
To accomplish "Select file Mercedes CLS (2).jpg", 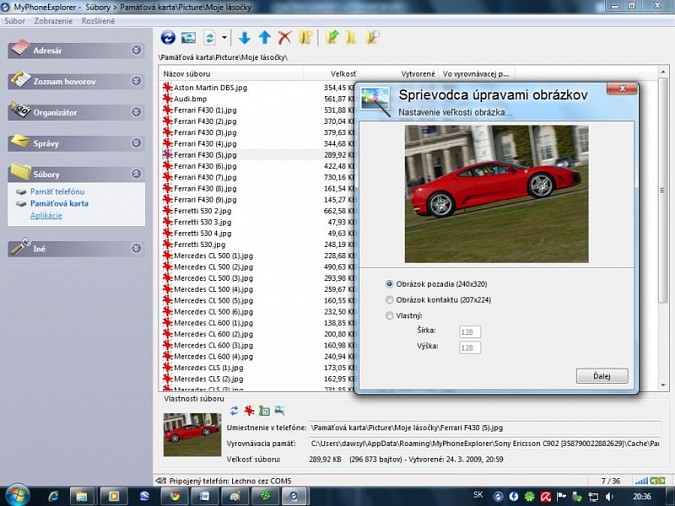I will [208, 379].
